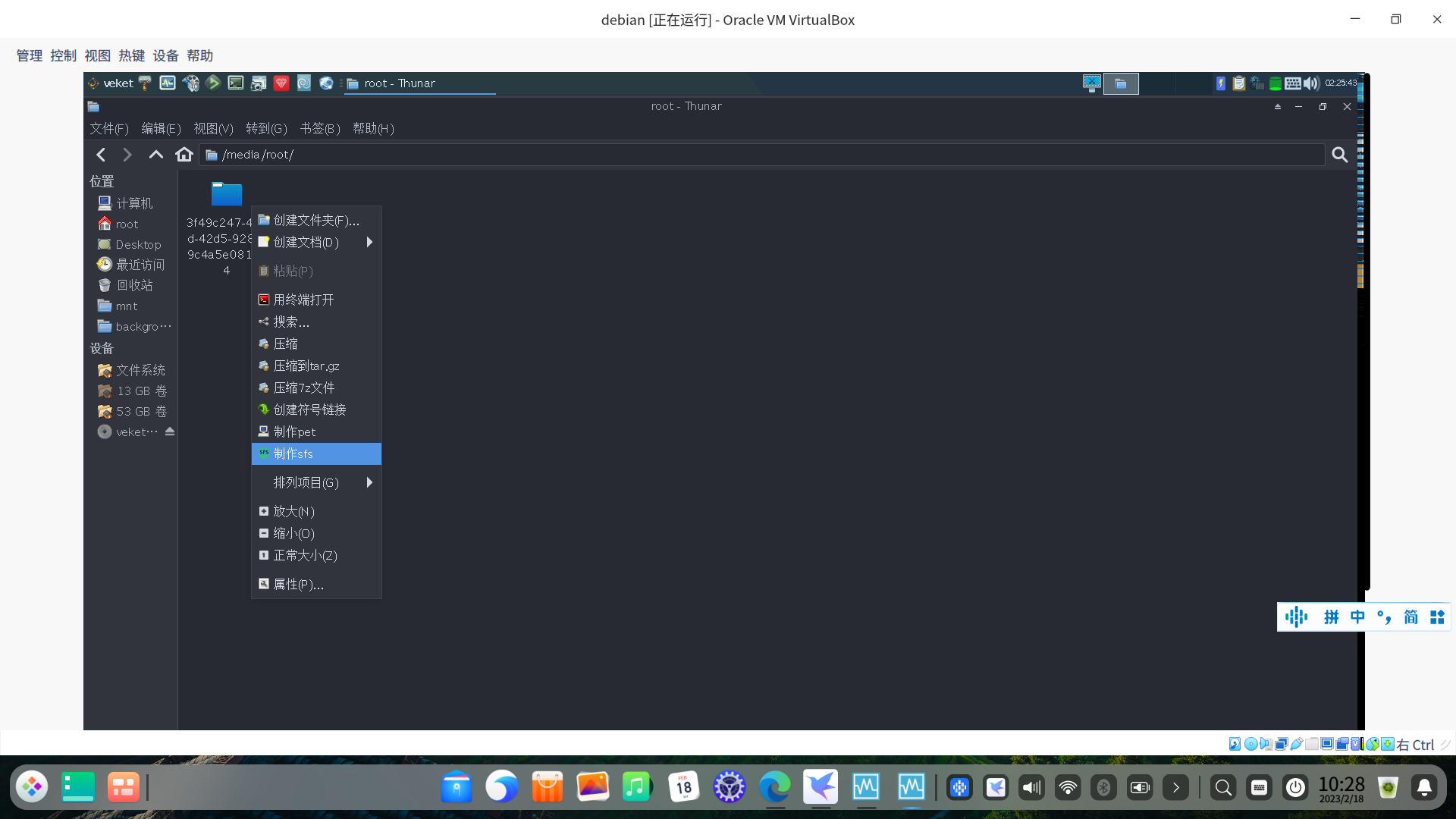The image size is (1456, 819).
Task: Open the home folder via the house icon
Action: pos(184,155)
